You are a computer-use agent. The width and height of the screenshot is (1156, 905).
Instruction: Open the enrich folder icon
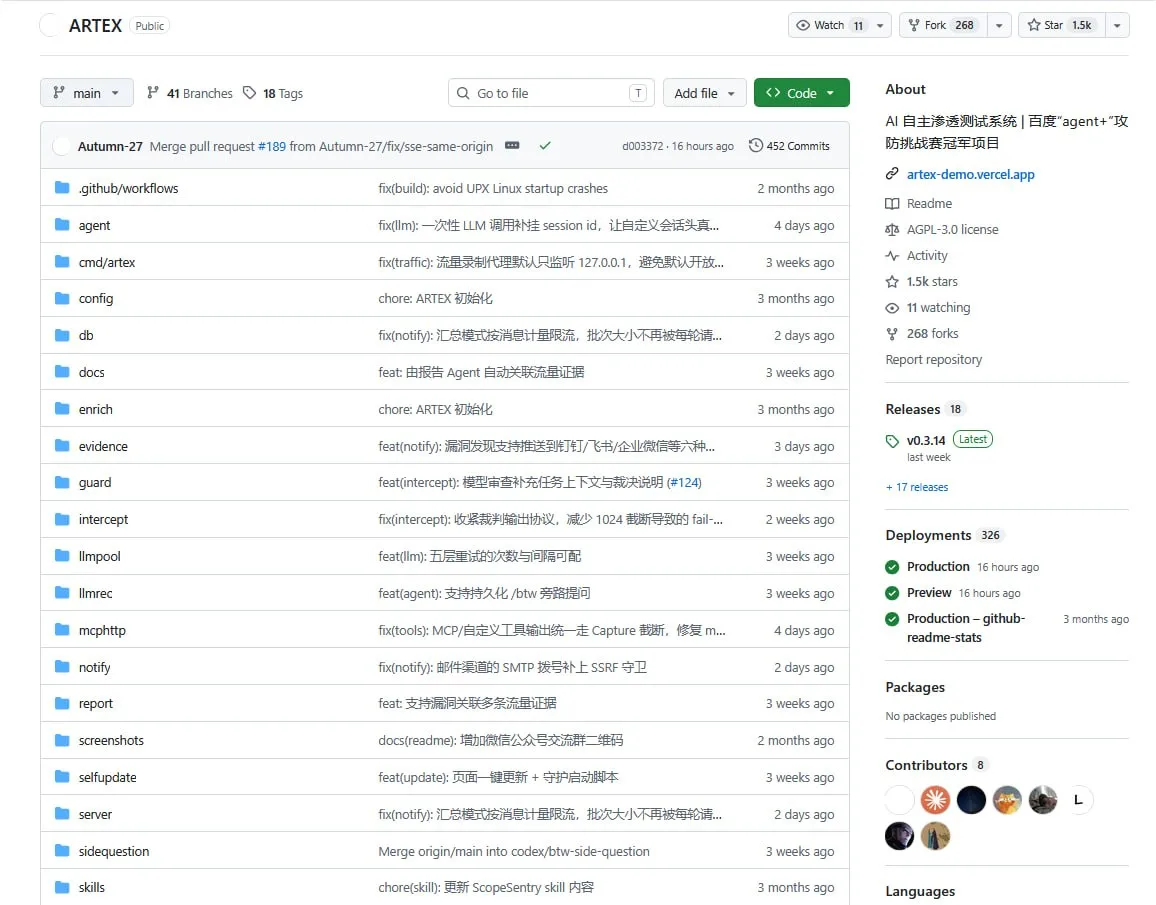(x=62, y=408)
